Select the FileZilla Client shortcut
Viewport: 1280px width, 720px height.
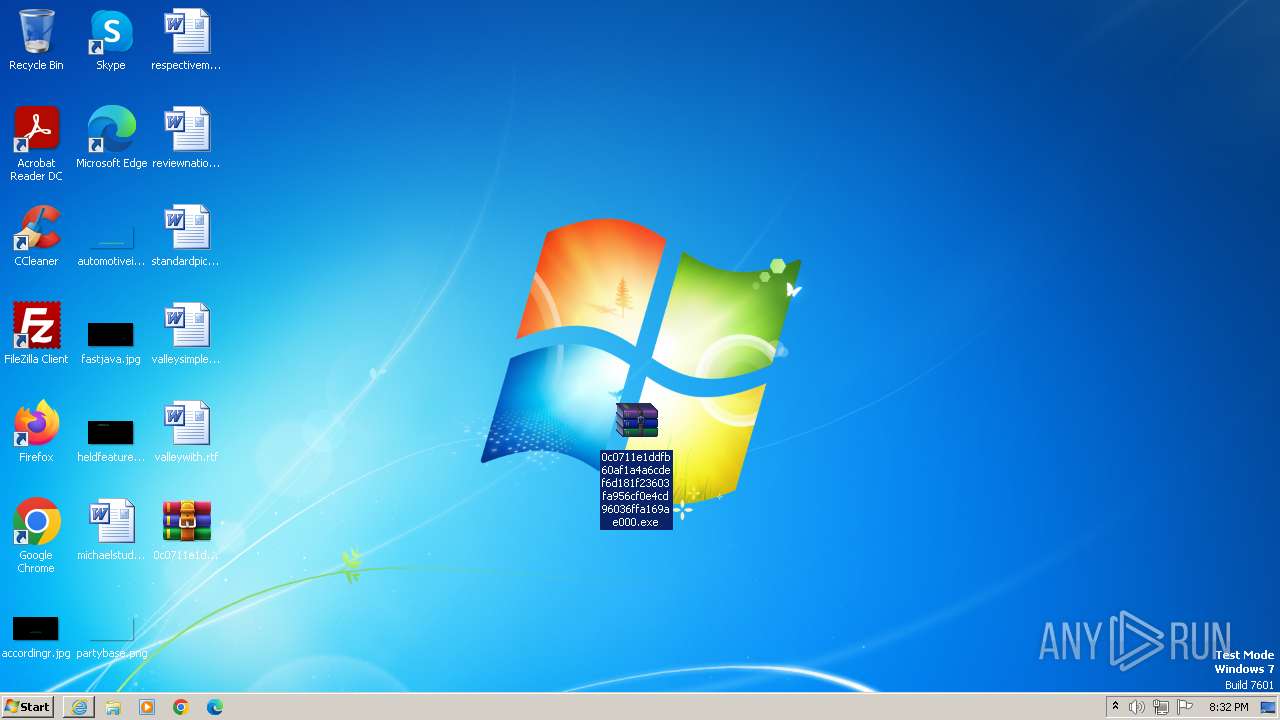point(36,334)
